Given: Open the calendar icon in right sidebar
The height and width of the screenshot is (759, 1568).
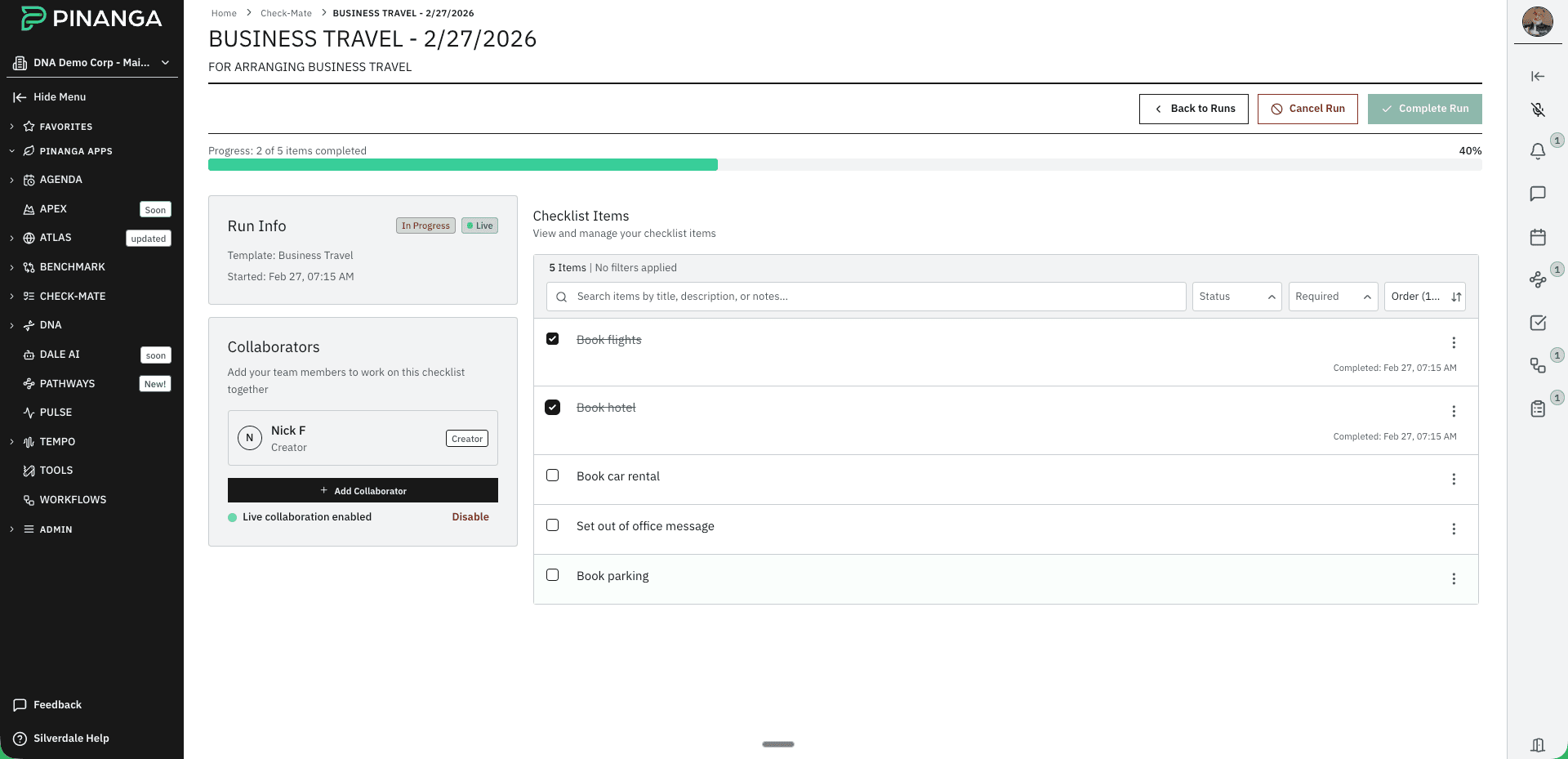Looking at the screenshot, I should 1538,237.
